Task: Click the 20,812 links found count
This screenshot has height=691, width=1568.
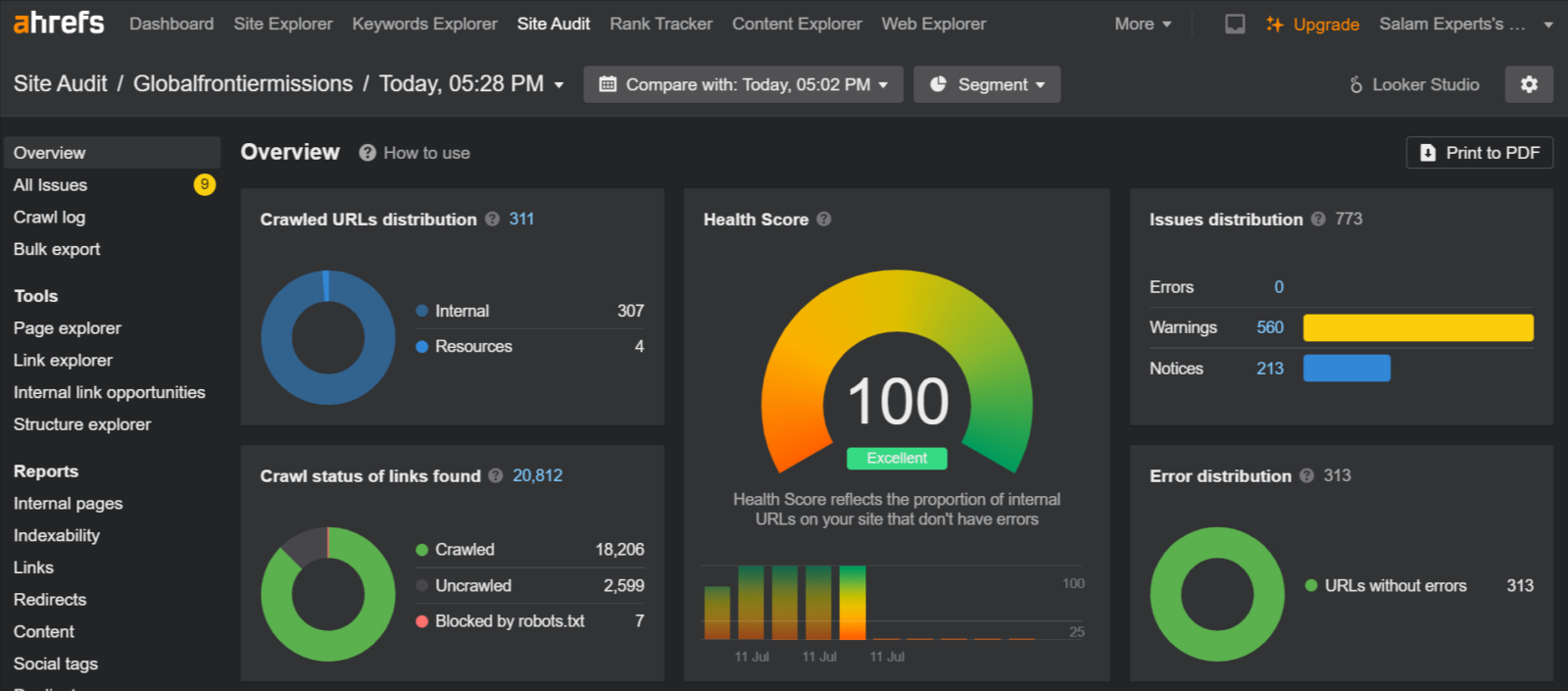Action: click(x=537, y=475)
